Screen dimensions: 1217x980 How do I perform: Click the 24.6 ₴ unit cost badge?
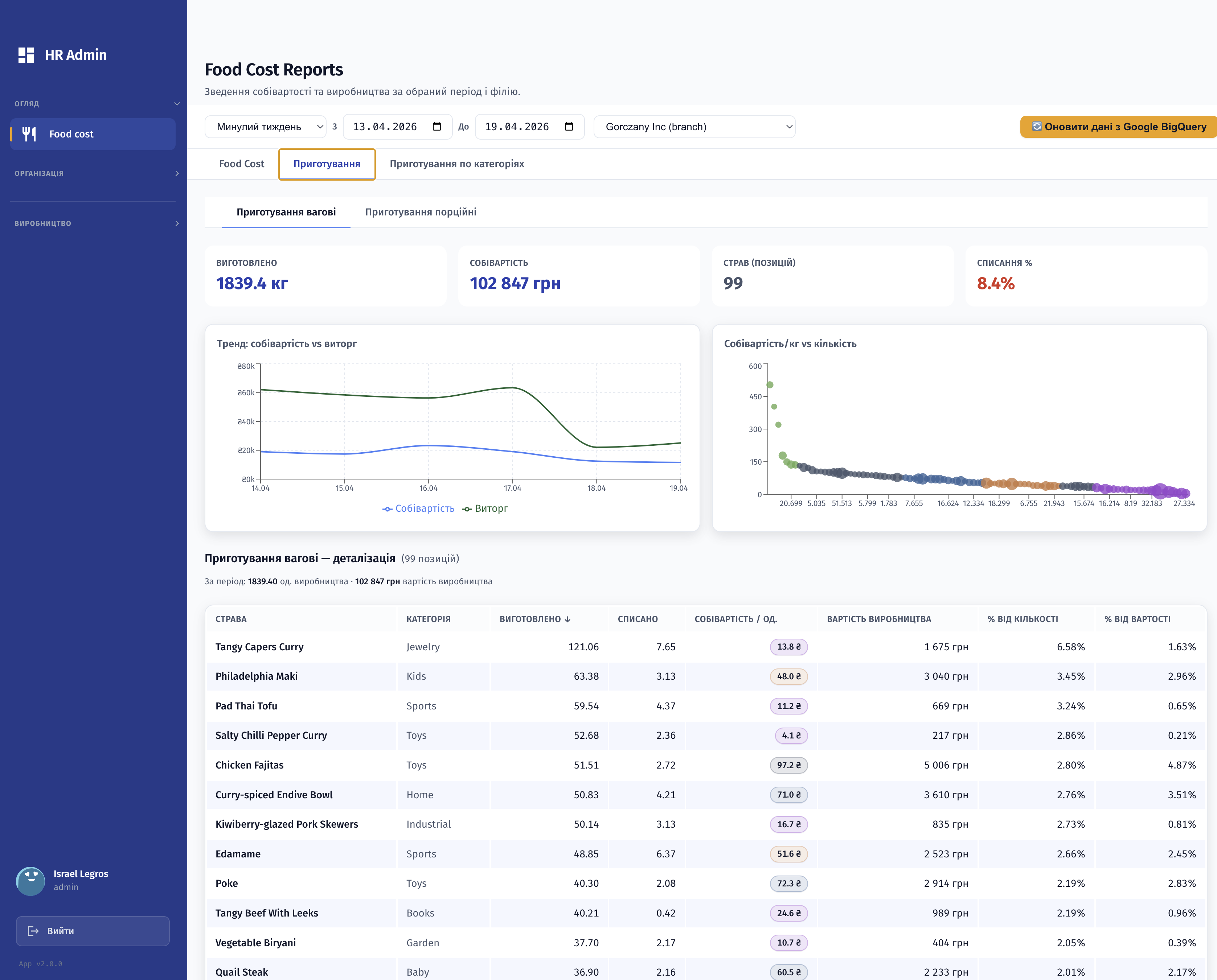pos(788,913)
